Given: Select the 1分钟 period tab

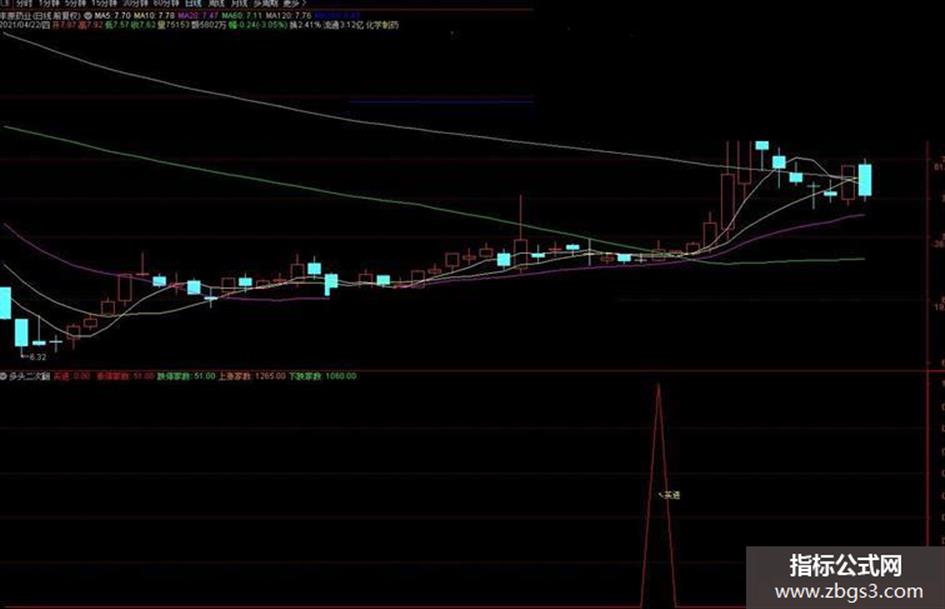Looking at the screenshot, I should [x=50, y=4].
